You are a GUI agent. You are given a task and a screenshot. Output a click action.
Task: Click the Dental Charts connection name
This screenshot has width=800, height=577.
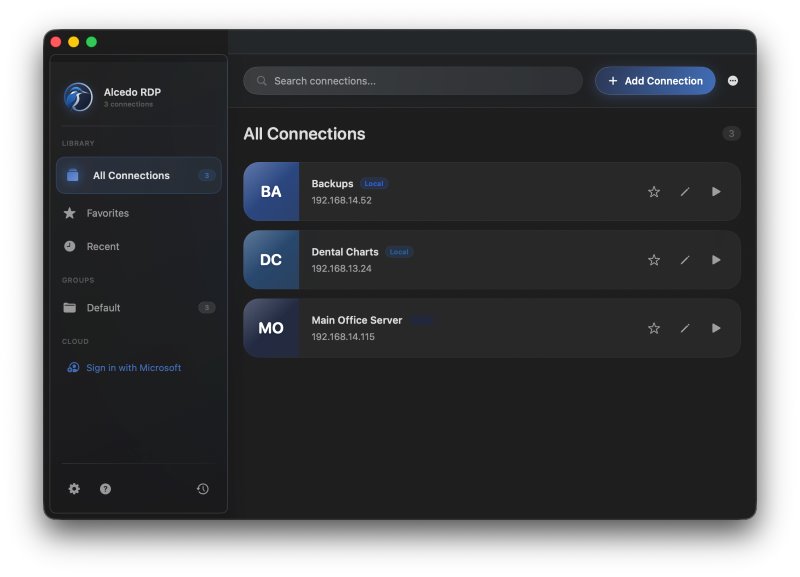click(345, 252)
